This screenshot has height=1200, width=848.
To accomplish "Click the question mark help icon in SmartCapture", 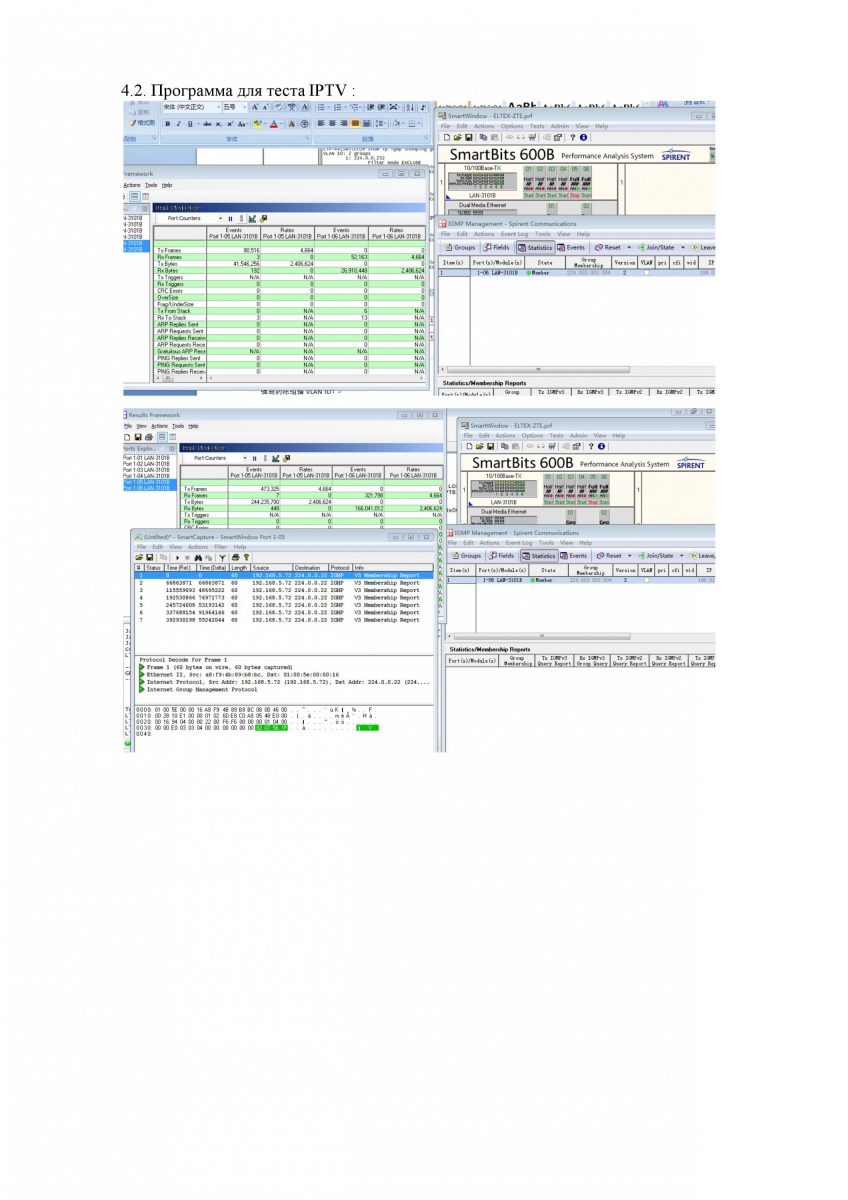I will 244,557.
